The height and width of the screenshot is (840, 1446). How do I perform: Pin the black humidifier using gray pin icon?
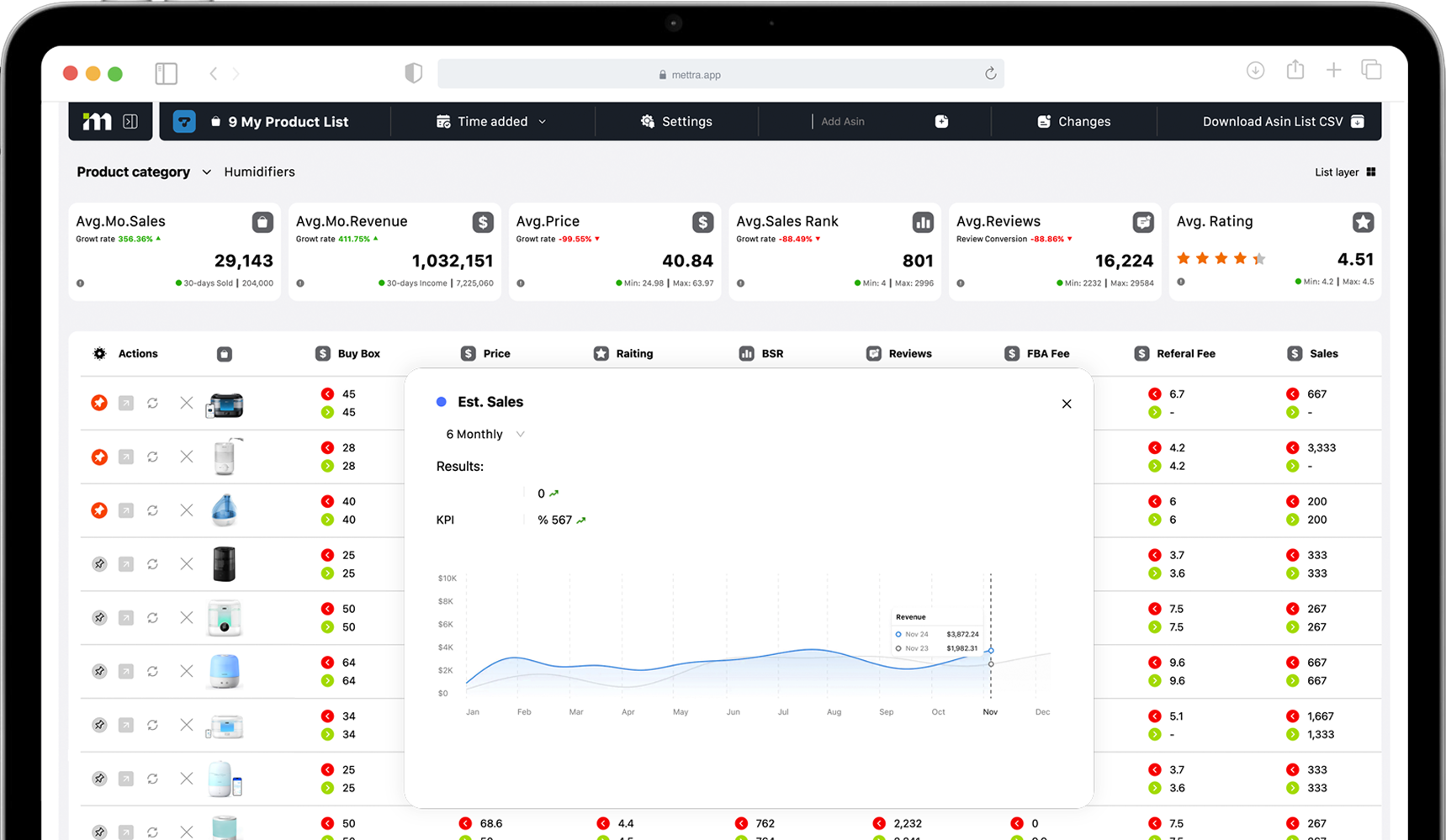point(99,564)
